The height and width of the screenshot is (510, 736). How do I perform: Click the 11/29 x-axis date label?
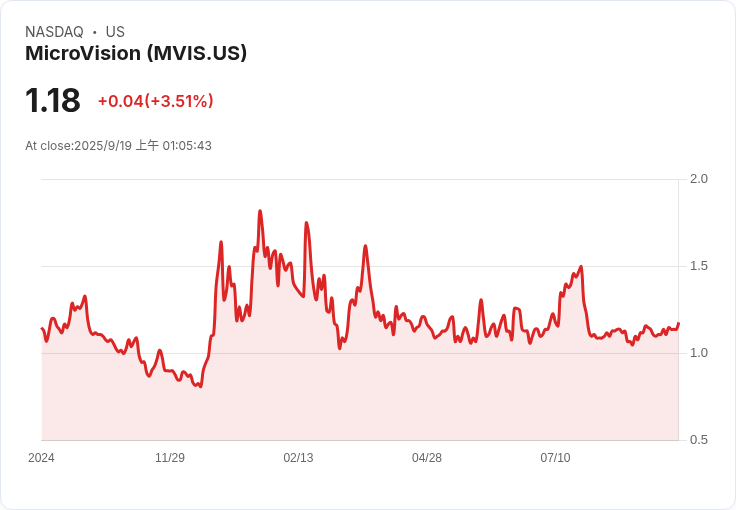click(x=170, y=457)
